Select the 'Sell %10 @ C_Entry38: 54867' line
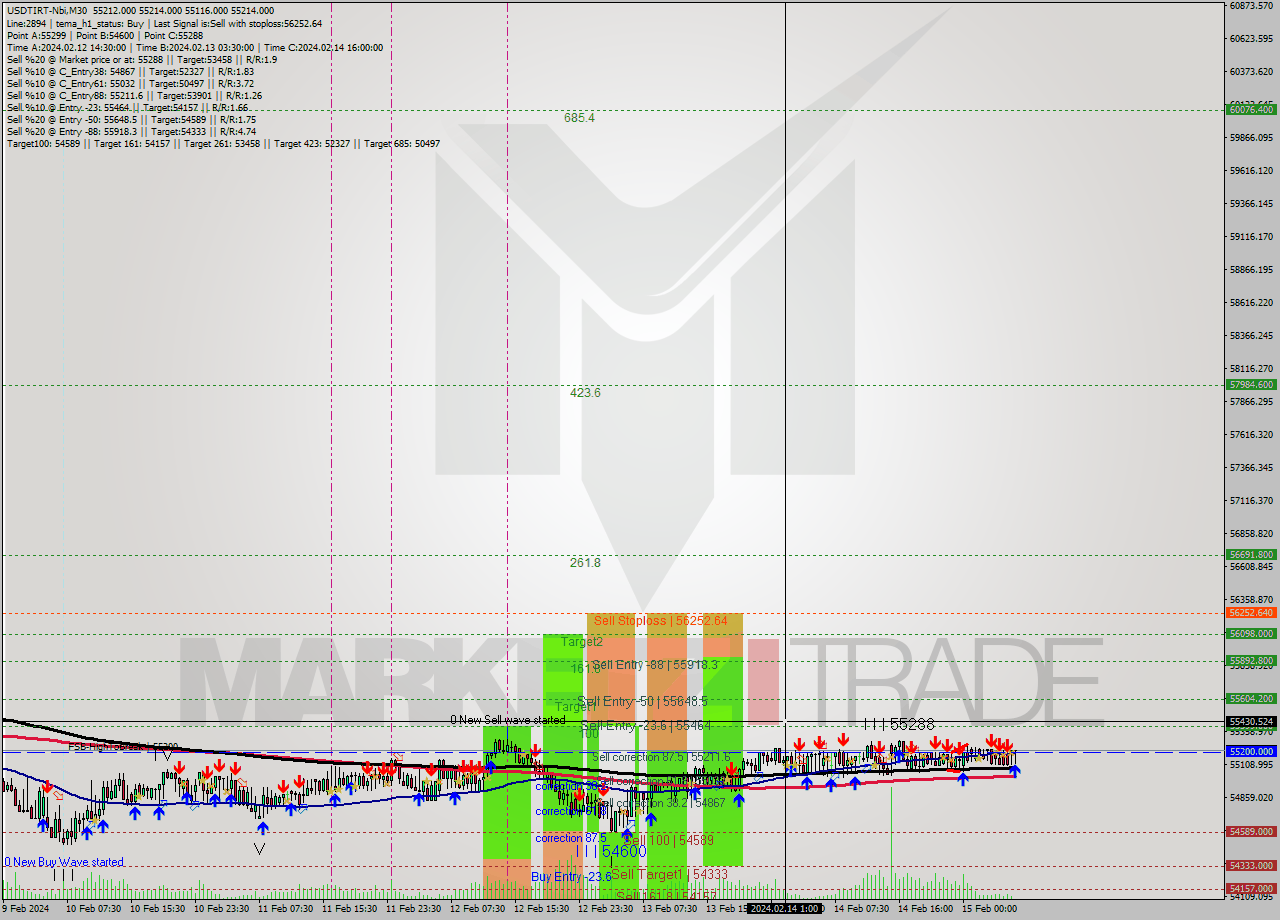 click(130, 71)
